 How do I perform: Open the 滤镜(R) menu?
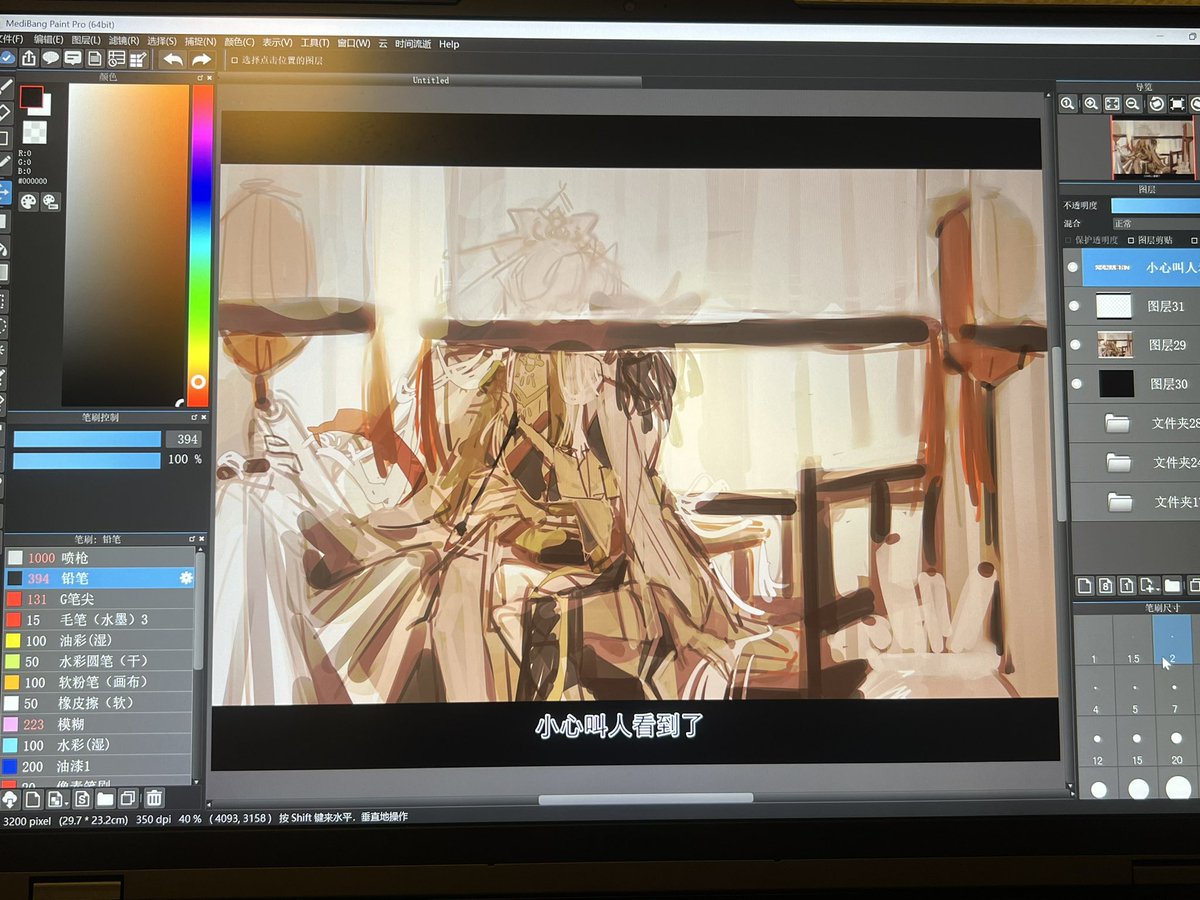click(x=124, y=41)
